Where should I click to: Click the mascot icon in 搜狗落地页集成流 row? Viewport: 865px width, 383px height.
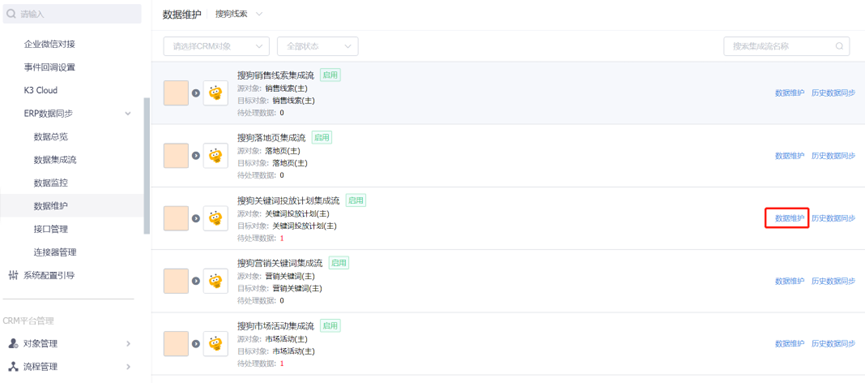point(216,156)
